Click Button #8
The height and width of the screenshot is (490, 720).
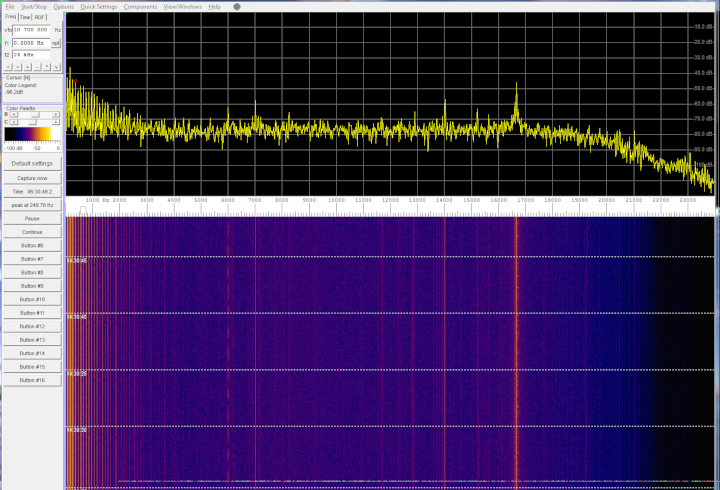32,272
